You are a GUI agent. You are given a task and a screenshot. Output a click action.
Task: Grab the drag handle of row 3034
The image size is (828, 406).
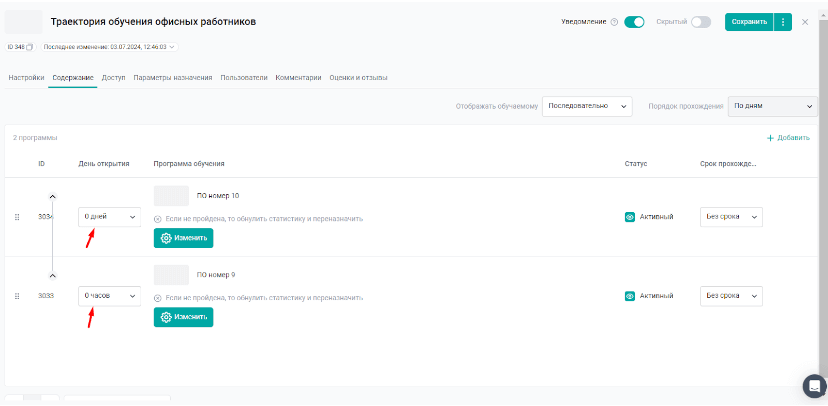click(x=17, y=216)
